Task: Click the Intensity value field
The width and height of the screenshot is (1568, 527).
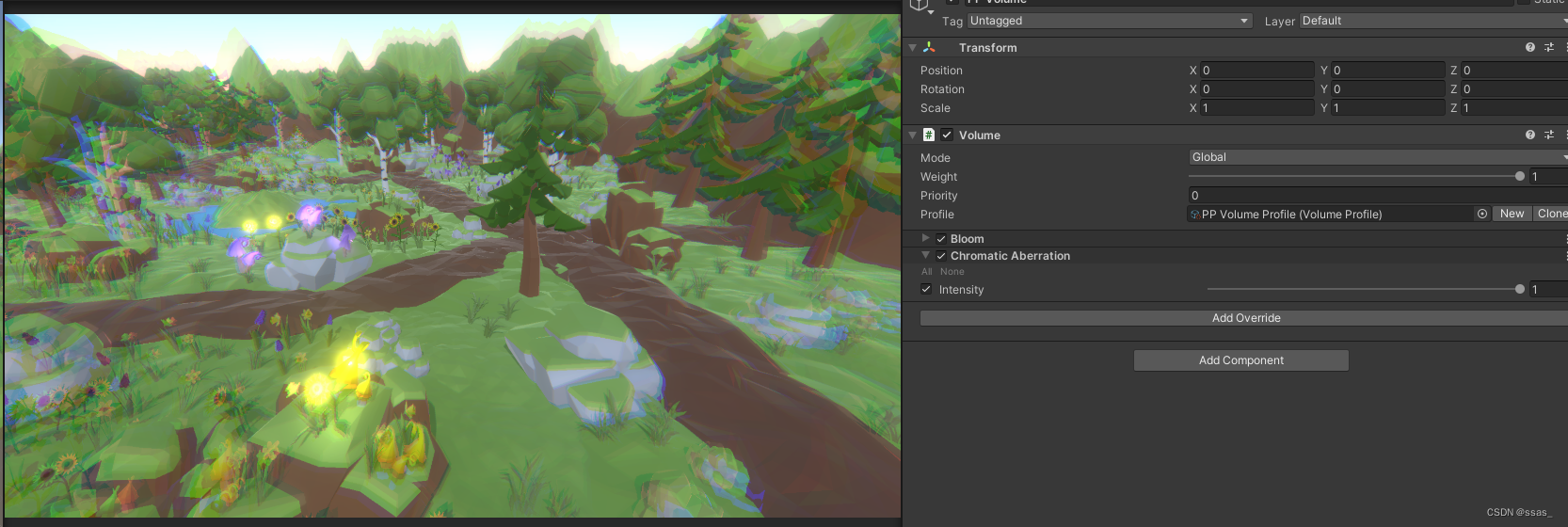Action: tap(1548, 289)
